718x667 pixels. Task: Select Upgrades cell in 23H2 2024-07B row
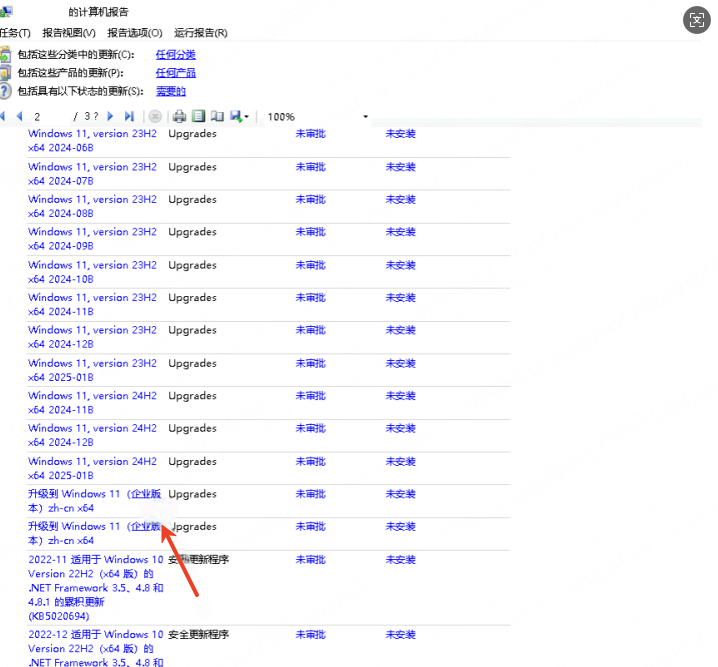(192, 167)
